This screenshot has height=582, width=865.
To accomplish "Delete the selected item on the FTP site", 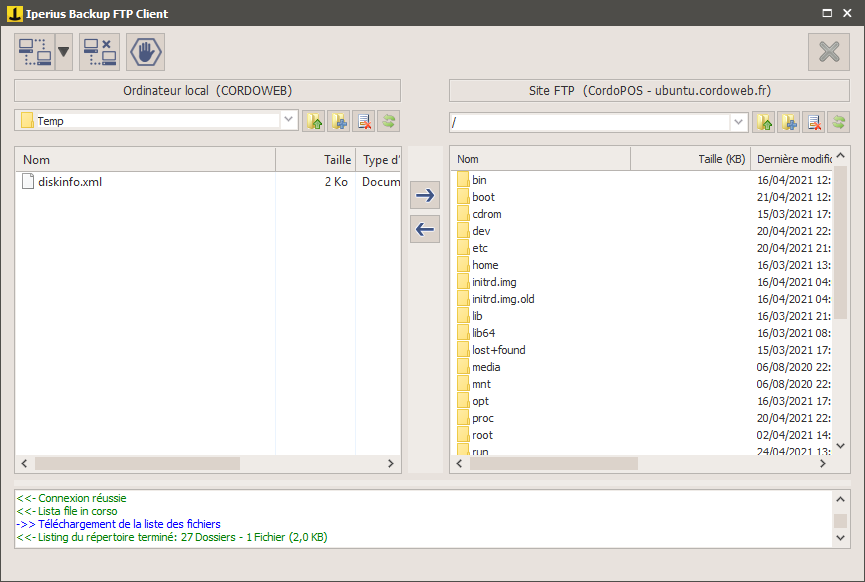I will pyautogui.click(x=814, y=122).
